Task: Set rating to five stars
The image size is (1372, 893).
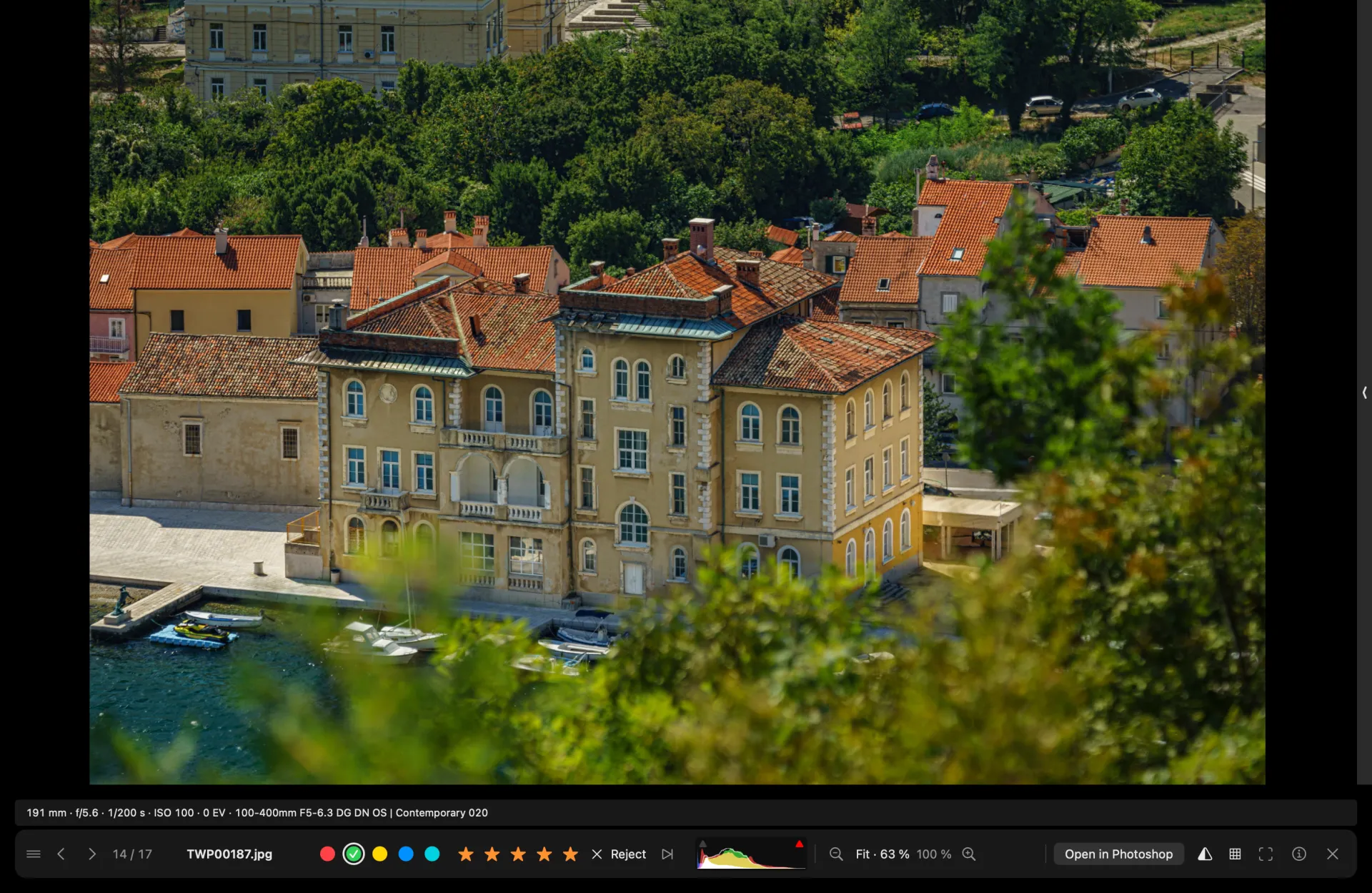Action: pyautogui.click(x=570, y=854)
